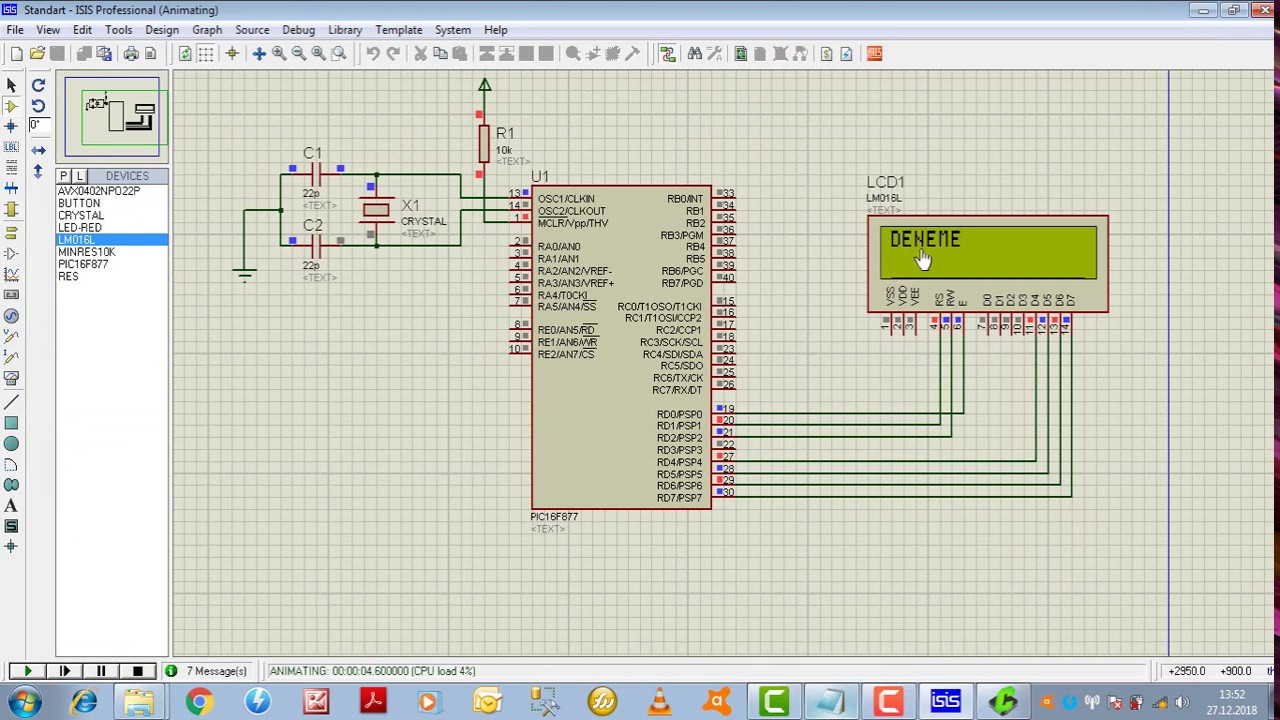Select the Junction Dot mode tool

coord(11,126)
